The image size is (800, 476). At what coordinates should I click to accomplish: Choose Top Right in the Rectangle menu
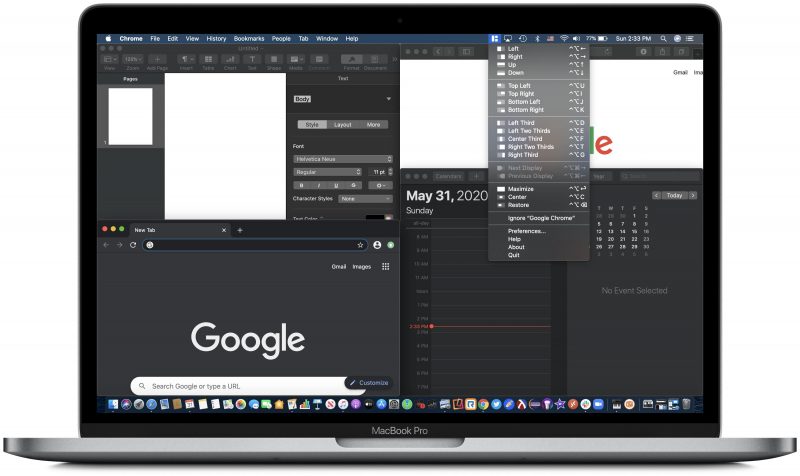539,94
